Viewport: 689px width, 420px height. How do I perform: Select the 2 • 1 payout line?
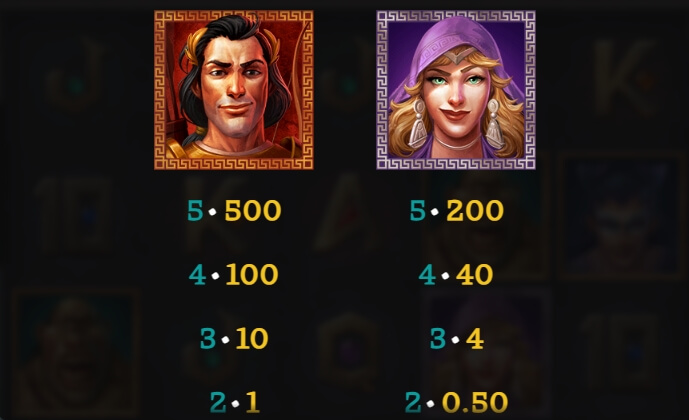tap(235, 402)
